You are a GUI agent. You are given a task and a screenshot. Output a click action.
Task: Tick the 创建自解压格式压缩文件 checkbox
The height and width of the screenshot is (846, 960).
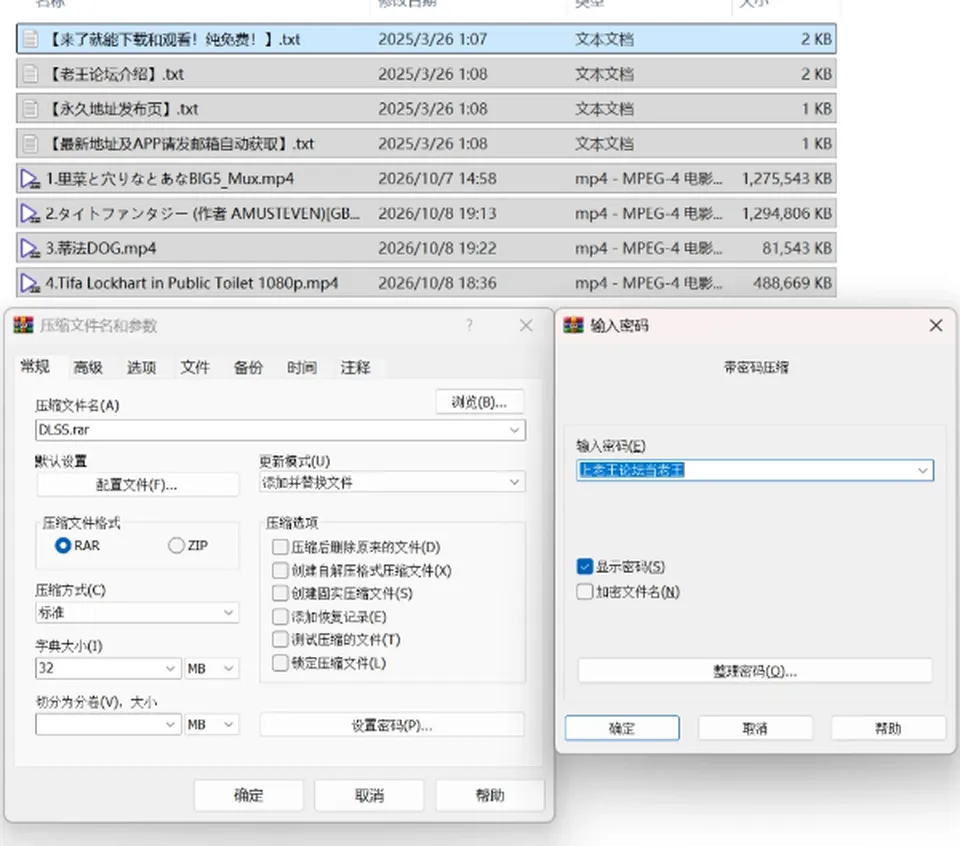point(280,570)
